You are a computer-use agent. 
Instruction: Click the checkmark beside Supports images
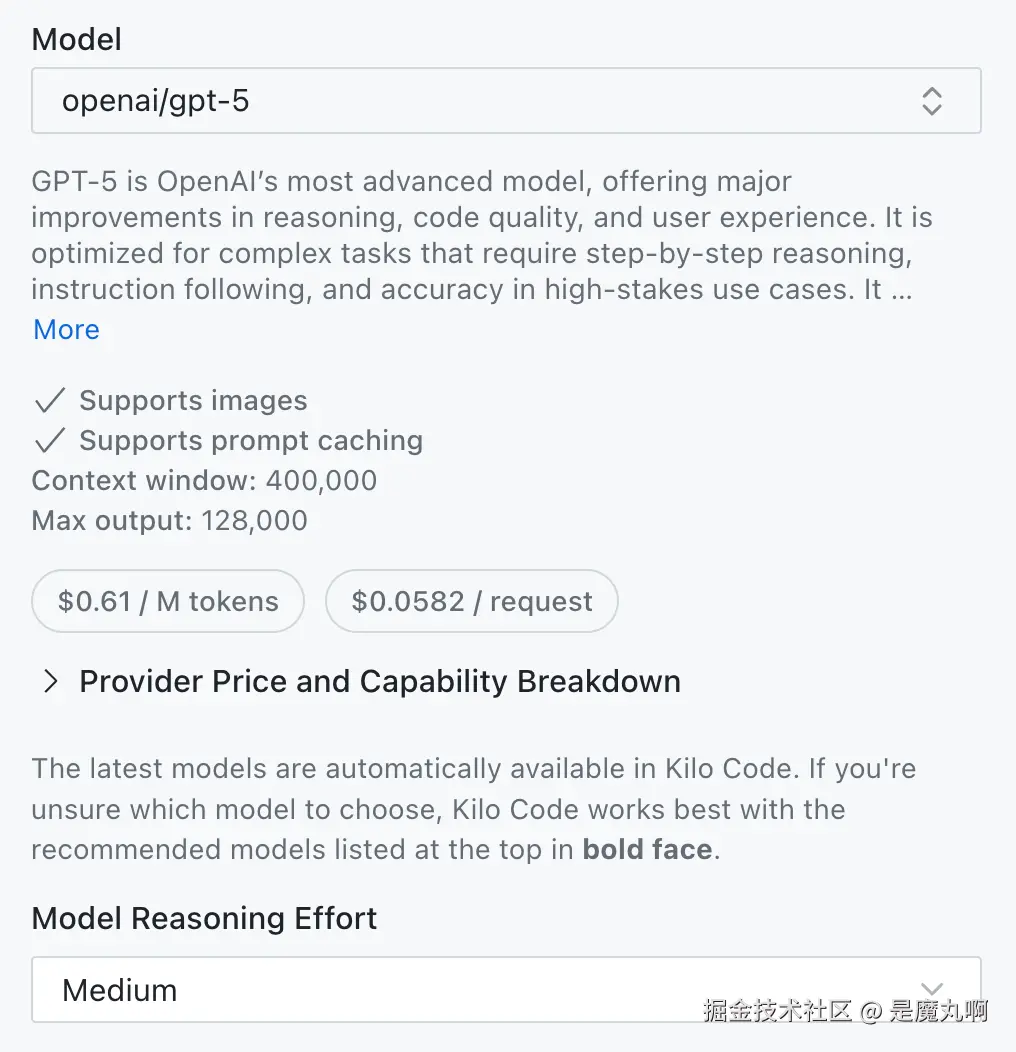[48, 400]
